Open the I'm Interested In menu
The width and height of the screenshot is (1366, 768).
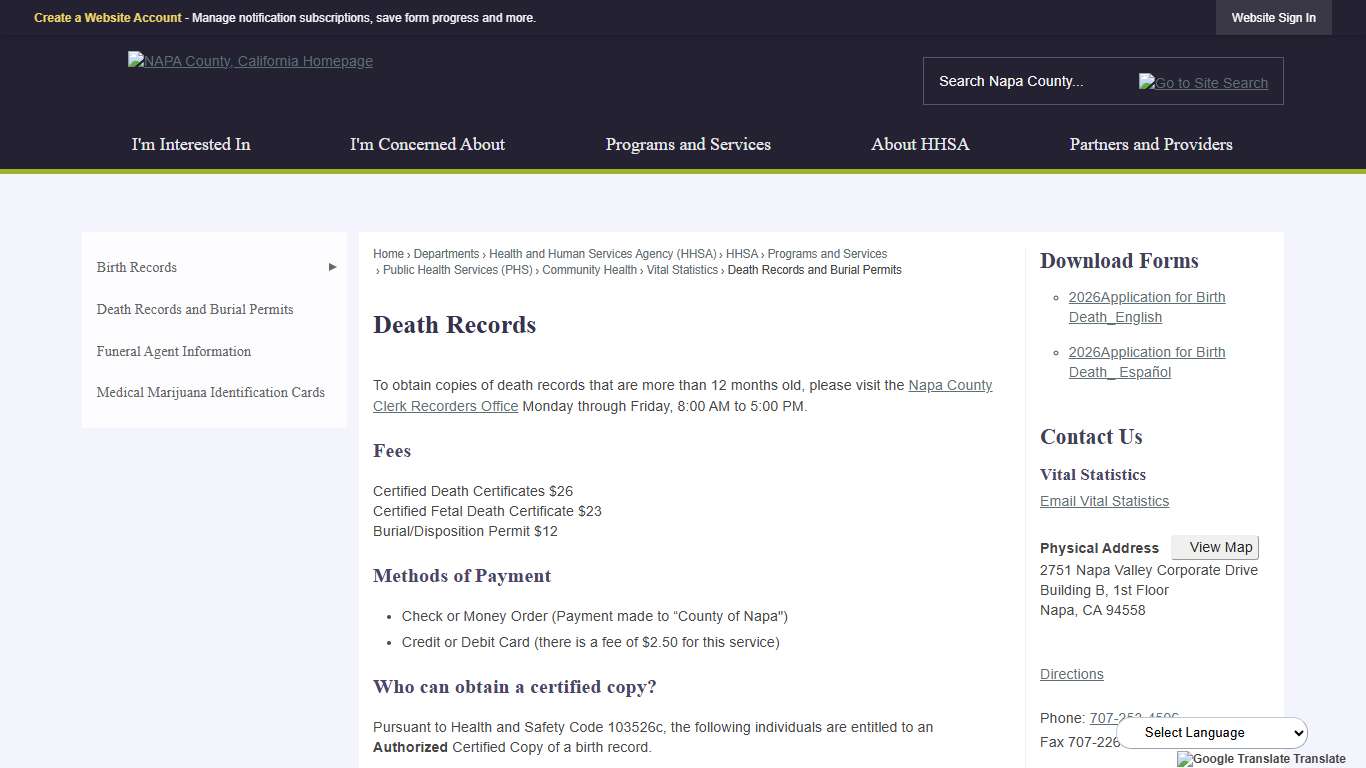tap(191, 144)
